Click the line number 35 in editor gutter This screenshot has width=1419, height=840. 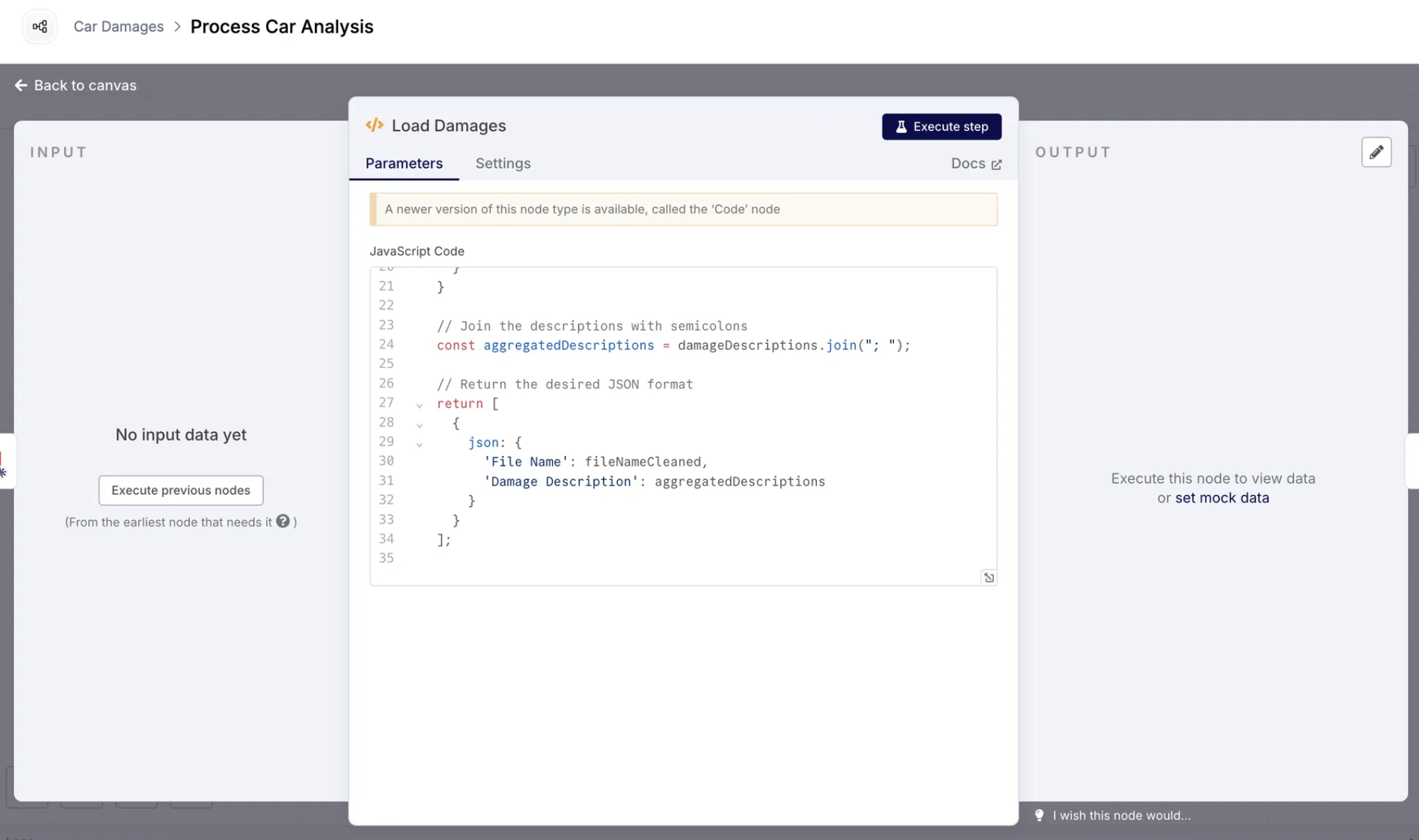pyautogui.click(x=386, y=558)
